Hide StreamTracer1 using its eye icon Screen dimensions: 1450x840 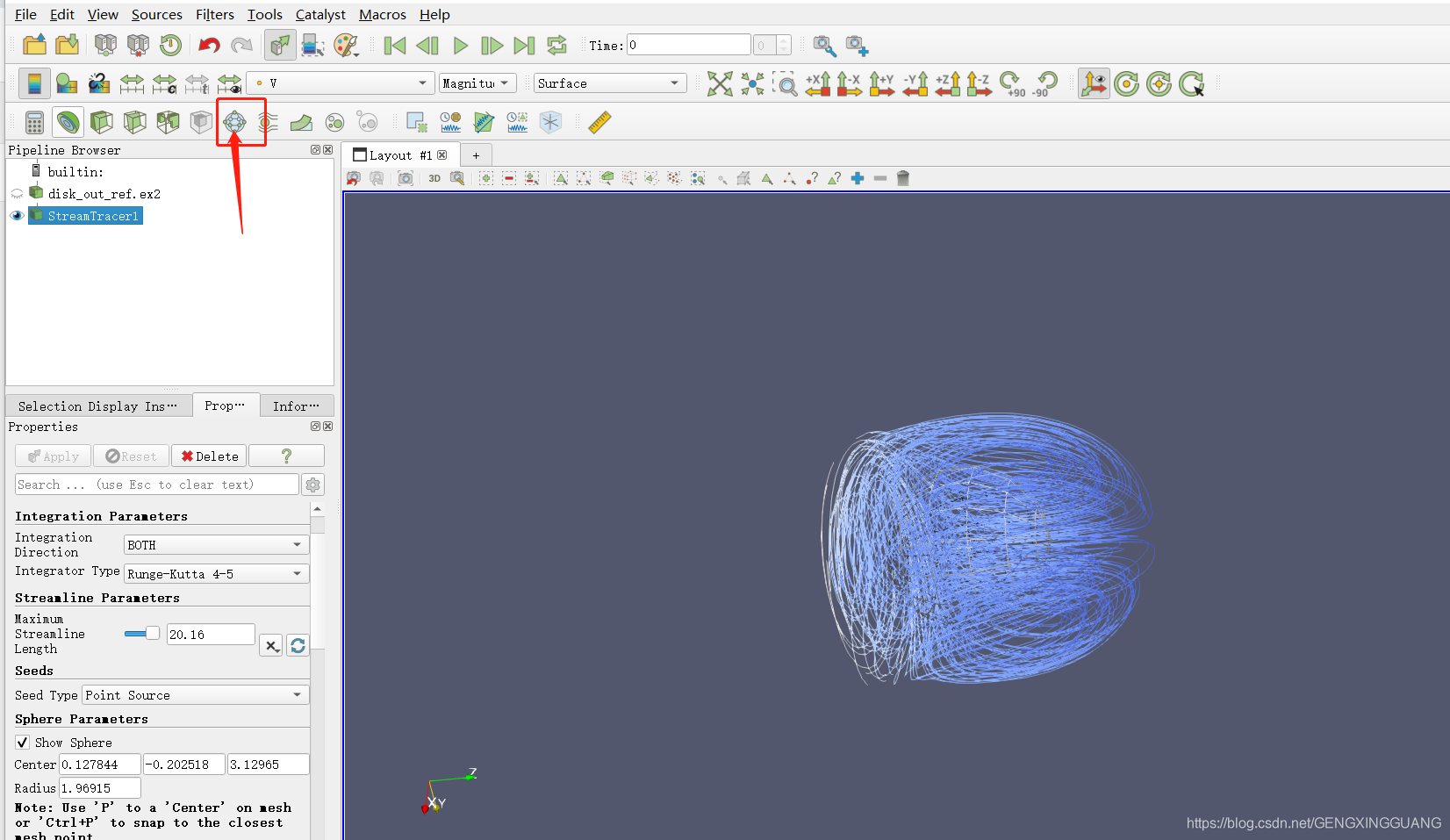coord(17,216)
